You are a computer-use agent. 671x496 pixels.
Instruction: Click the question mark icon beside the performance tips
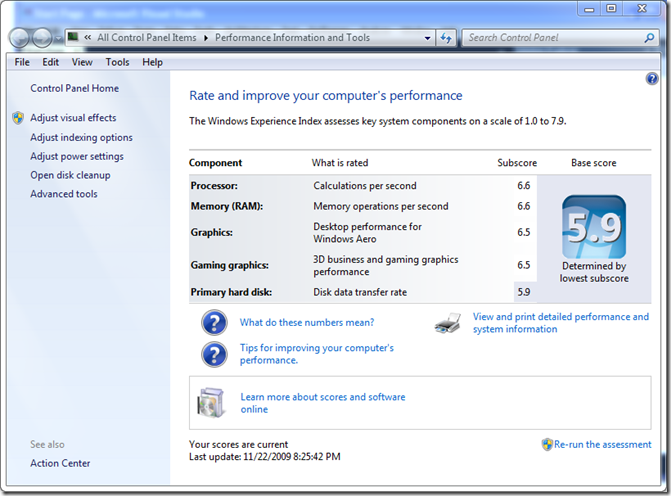point(214,354)
